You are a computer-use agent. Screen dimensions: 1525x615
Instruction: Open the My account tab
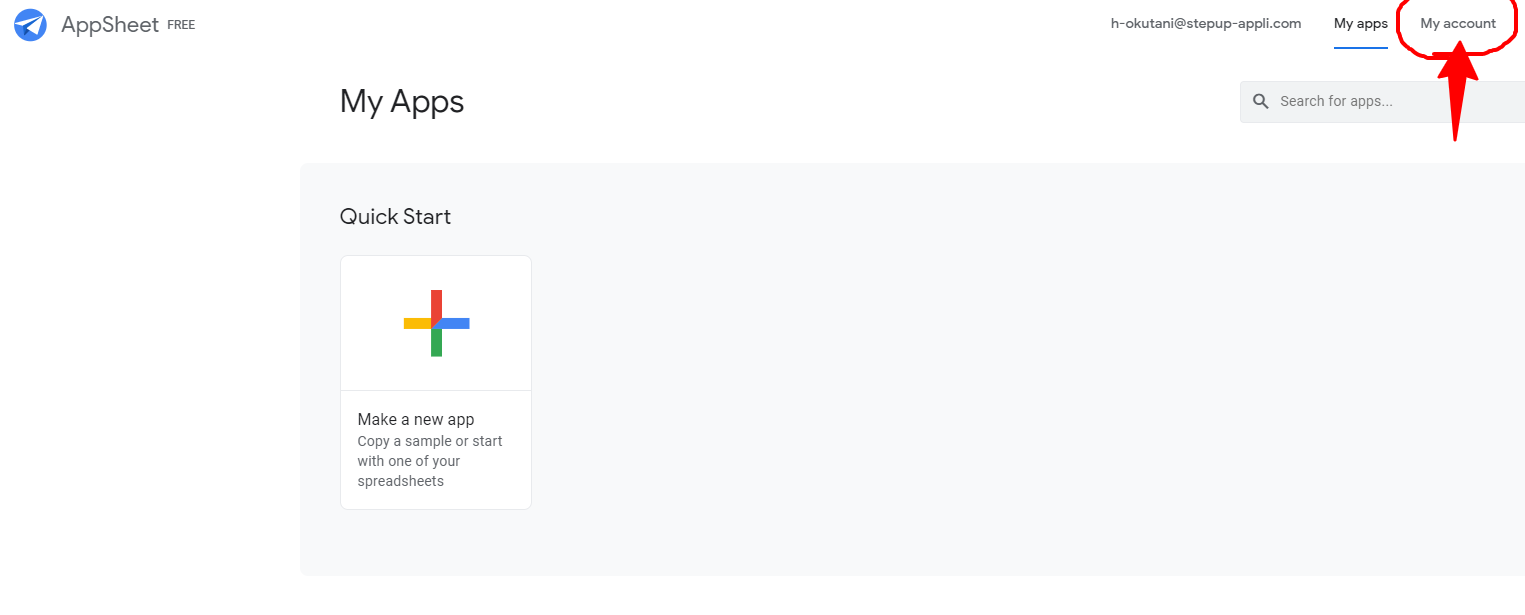coord(1458,24)
